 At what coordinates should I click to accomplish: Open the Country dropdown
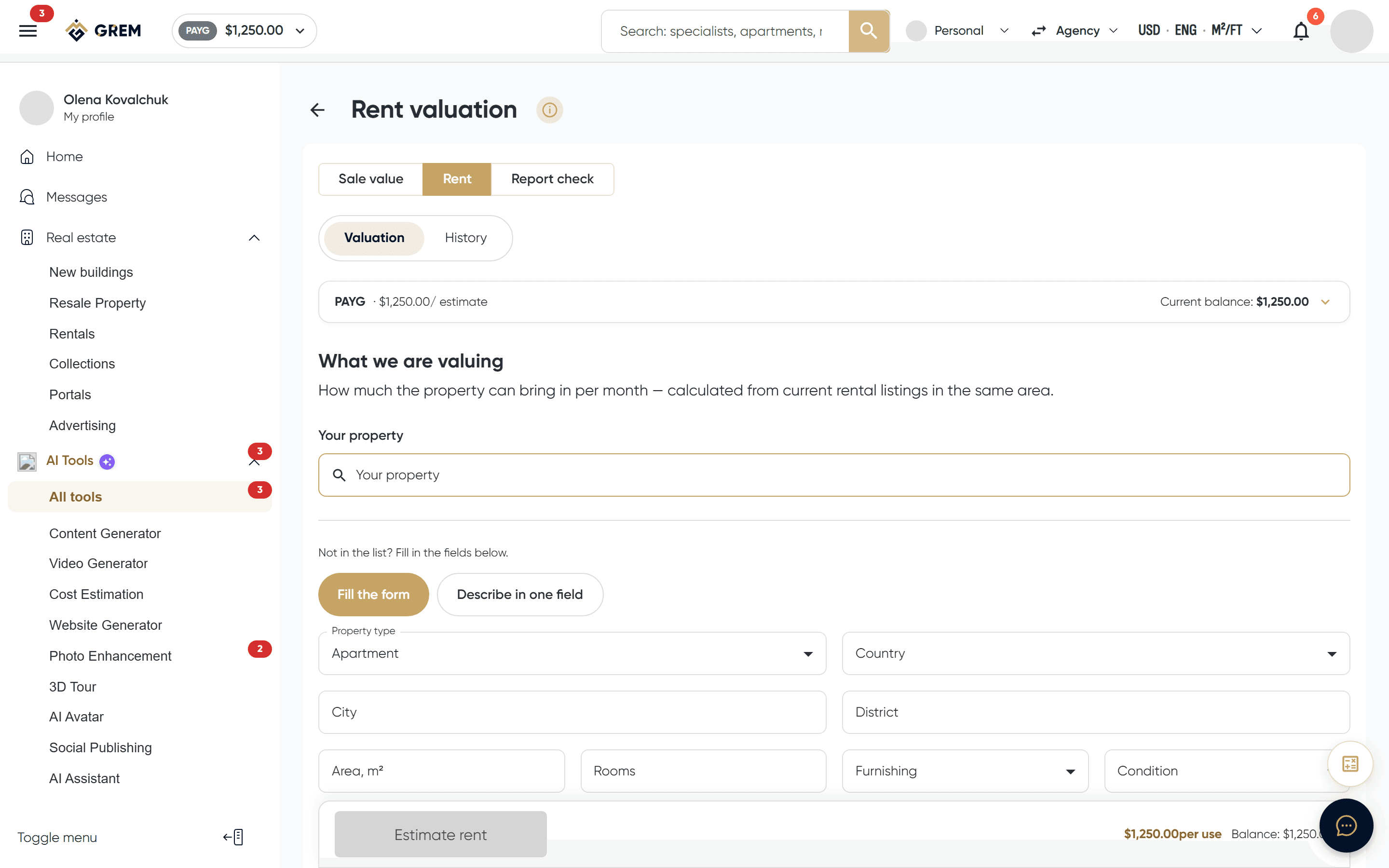pyautogui.click(x=1096, y=653)
